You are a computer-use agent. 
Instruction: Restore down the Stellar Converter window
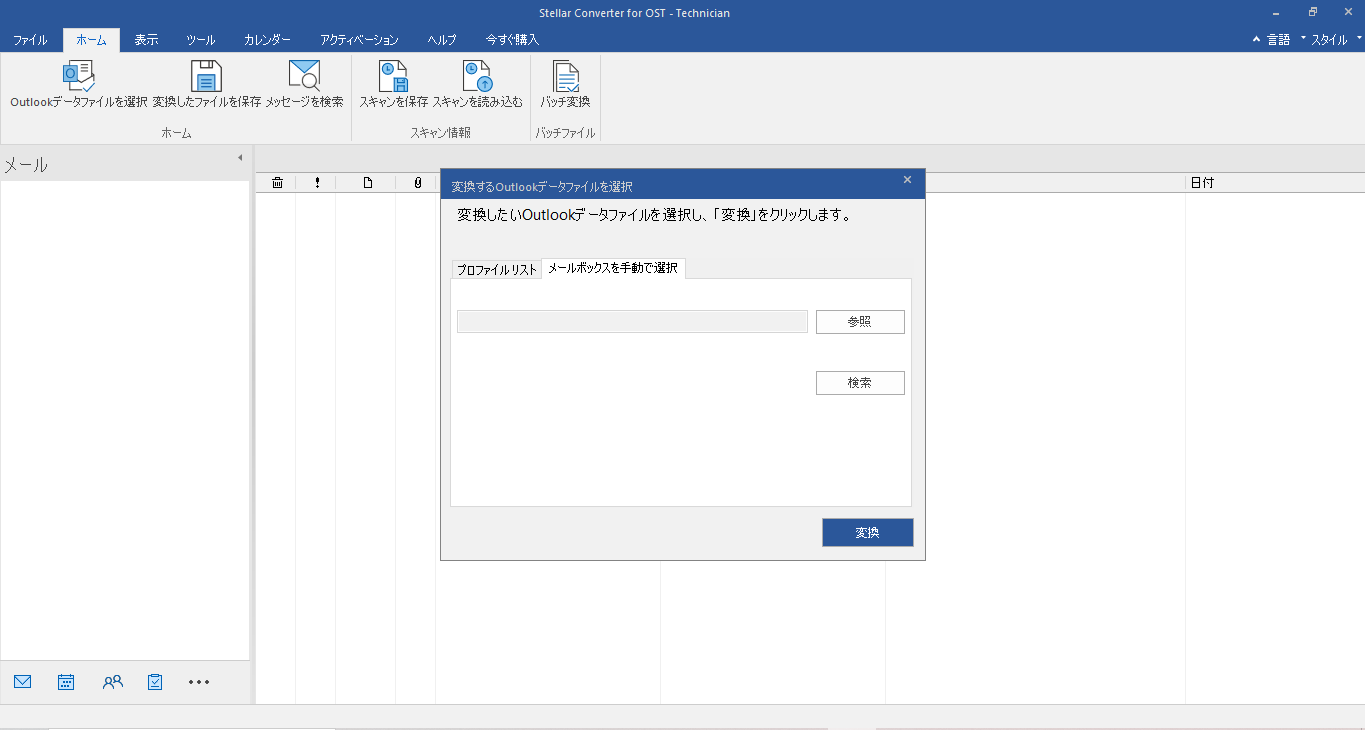coord(1312,13)
